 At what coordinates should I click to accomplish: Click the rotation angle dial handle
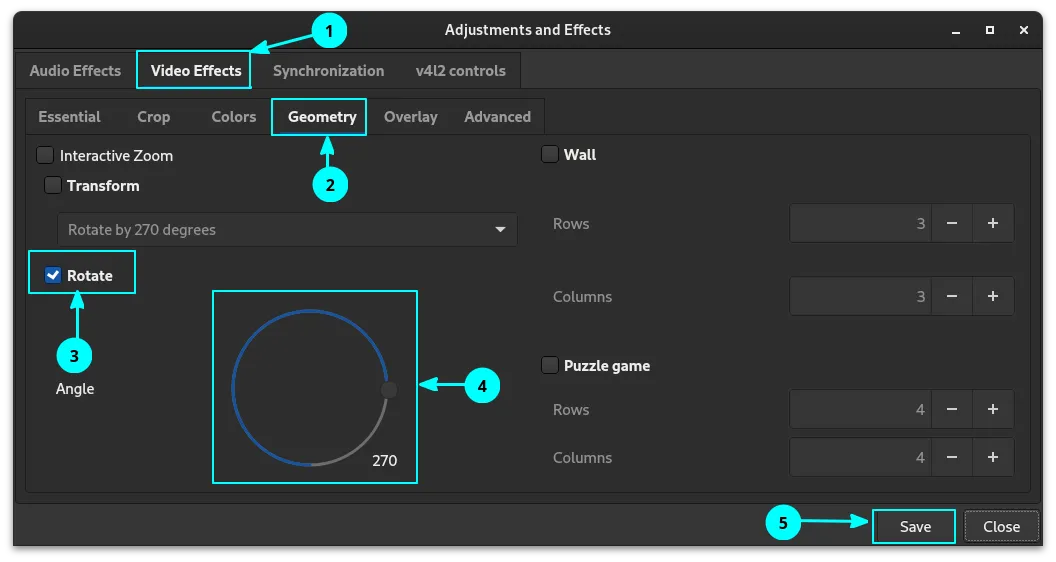389,390
